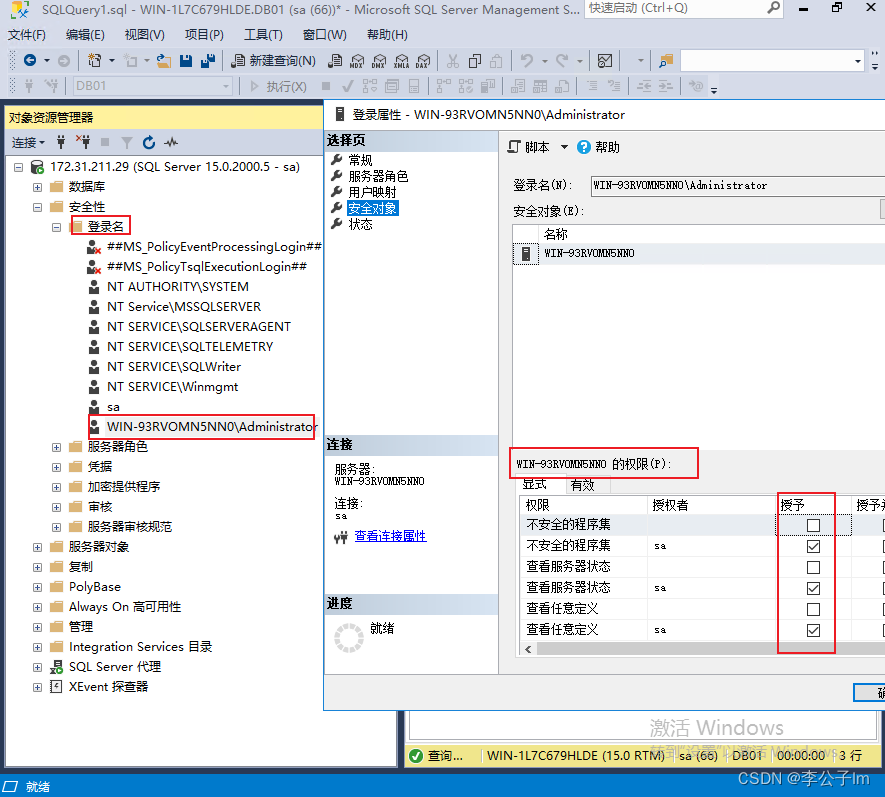Expand the 数据库 tree node
The height and width of the screenshot is (797, 885).
(x=37, y=187)
